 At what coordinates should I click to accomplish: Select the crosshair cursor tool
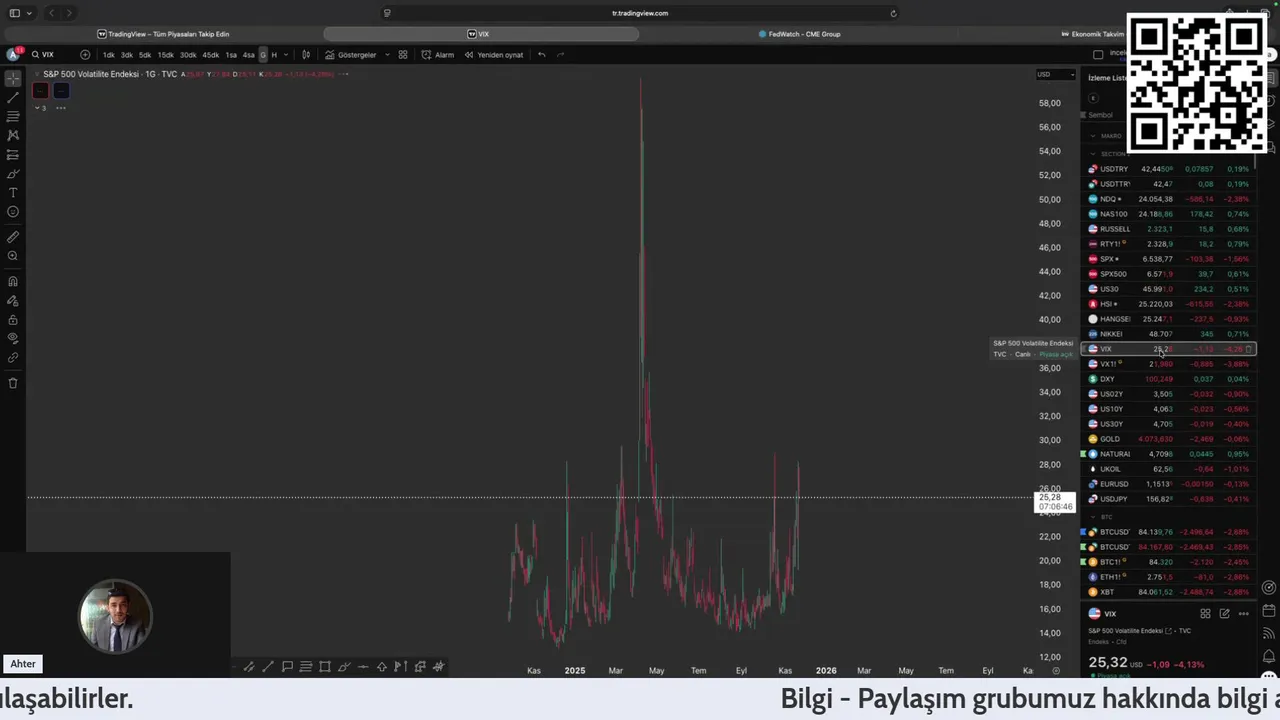[x=13, y=78]
